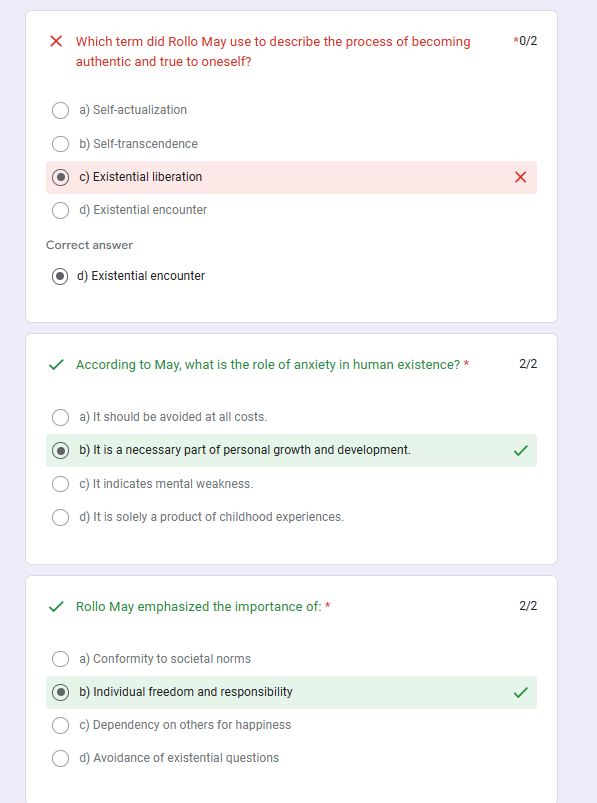The width and height of the screenshot is (597, 803).
Task: Click the 0/2 score on the first question
Action: coord(528,41)
